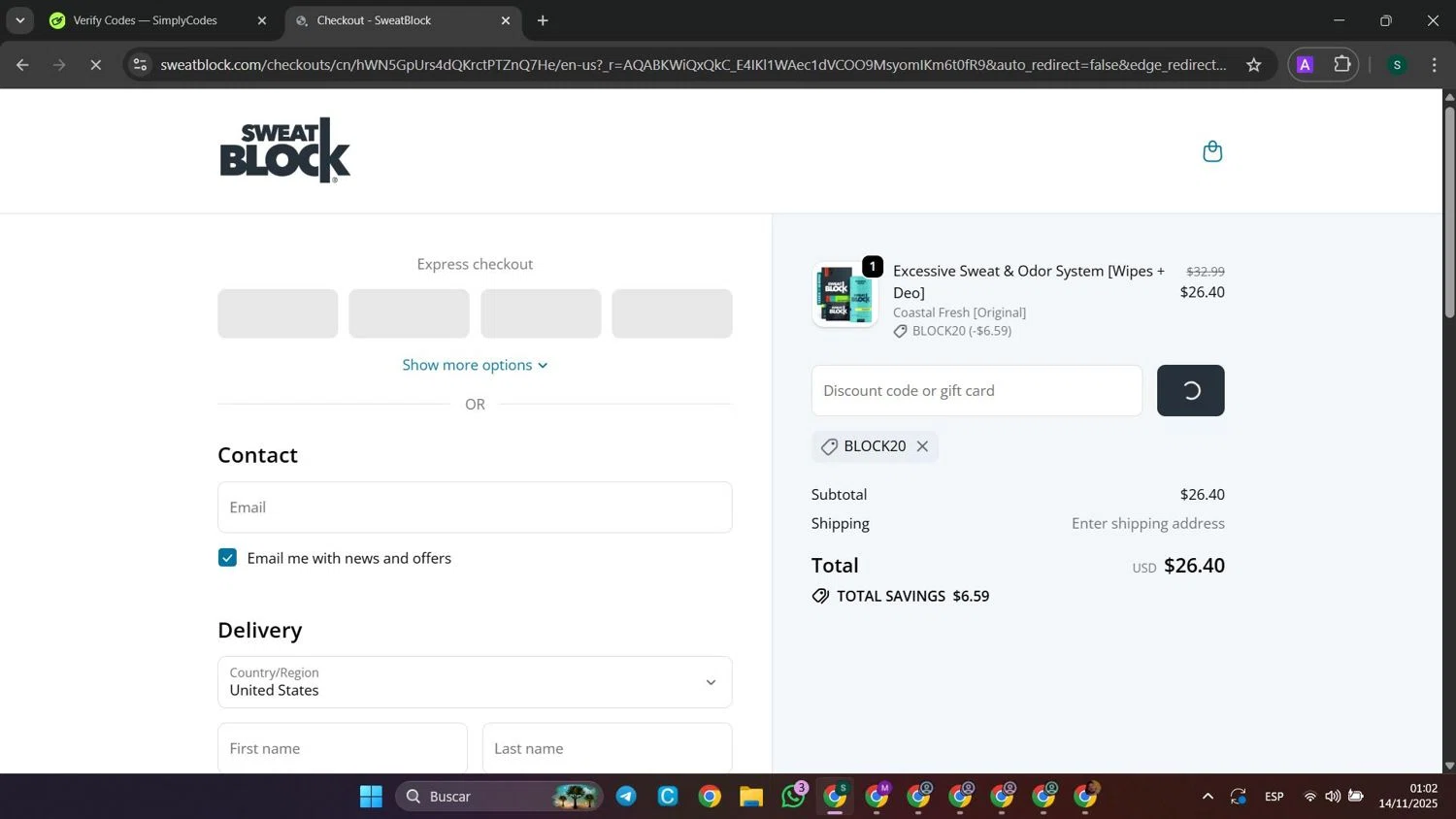Open Wi-Fi network settings in tray
Screen dimensions: 1456x819
click(x=1310, y=797)
